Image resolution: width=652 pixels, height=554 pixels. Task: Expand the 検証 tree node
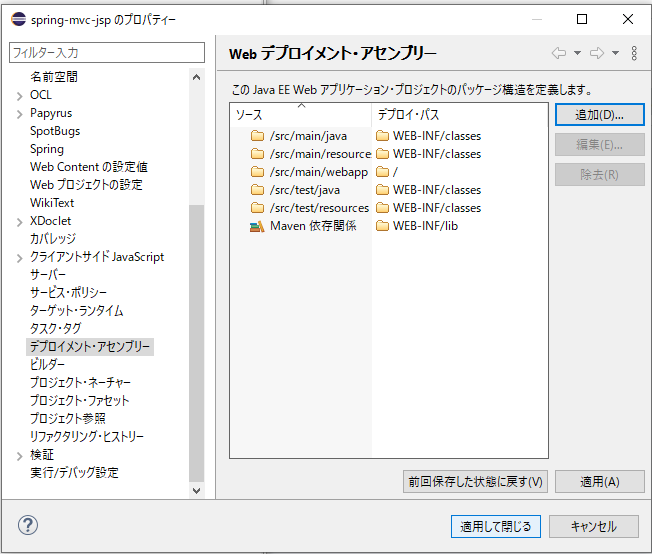point(20,456)
